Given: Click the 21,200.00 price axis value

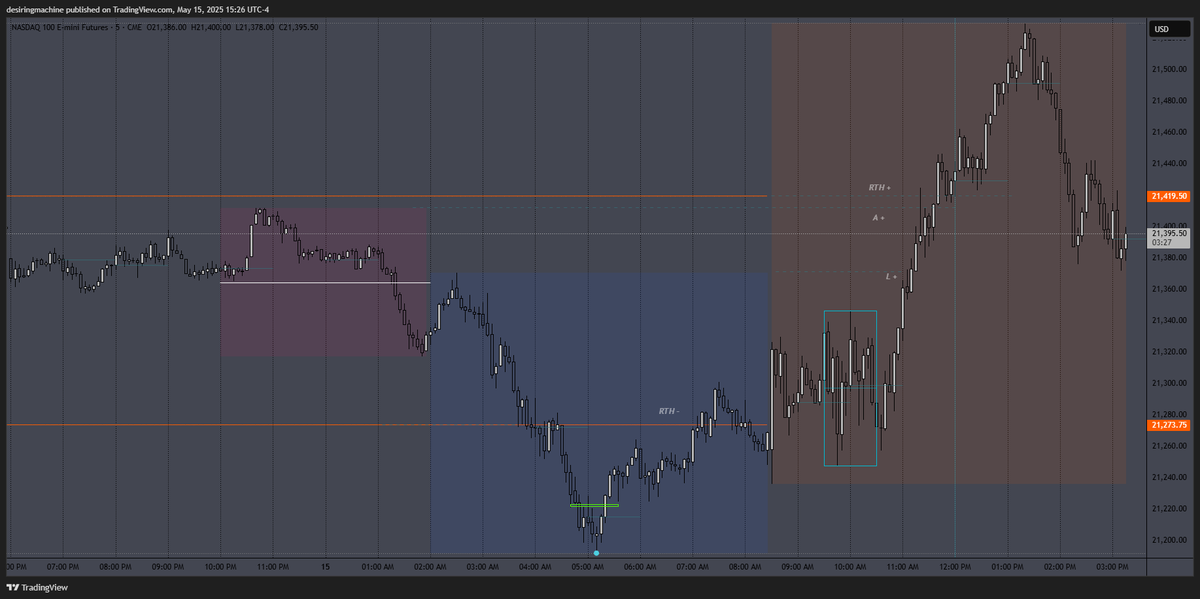Looking at the screenshot, I should (1169, 540).
